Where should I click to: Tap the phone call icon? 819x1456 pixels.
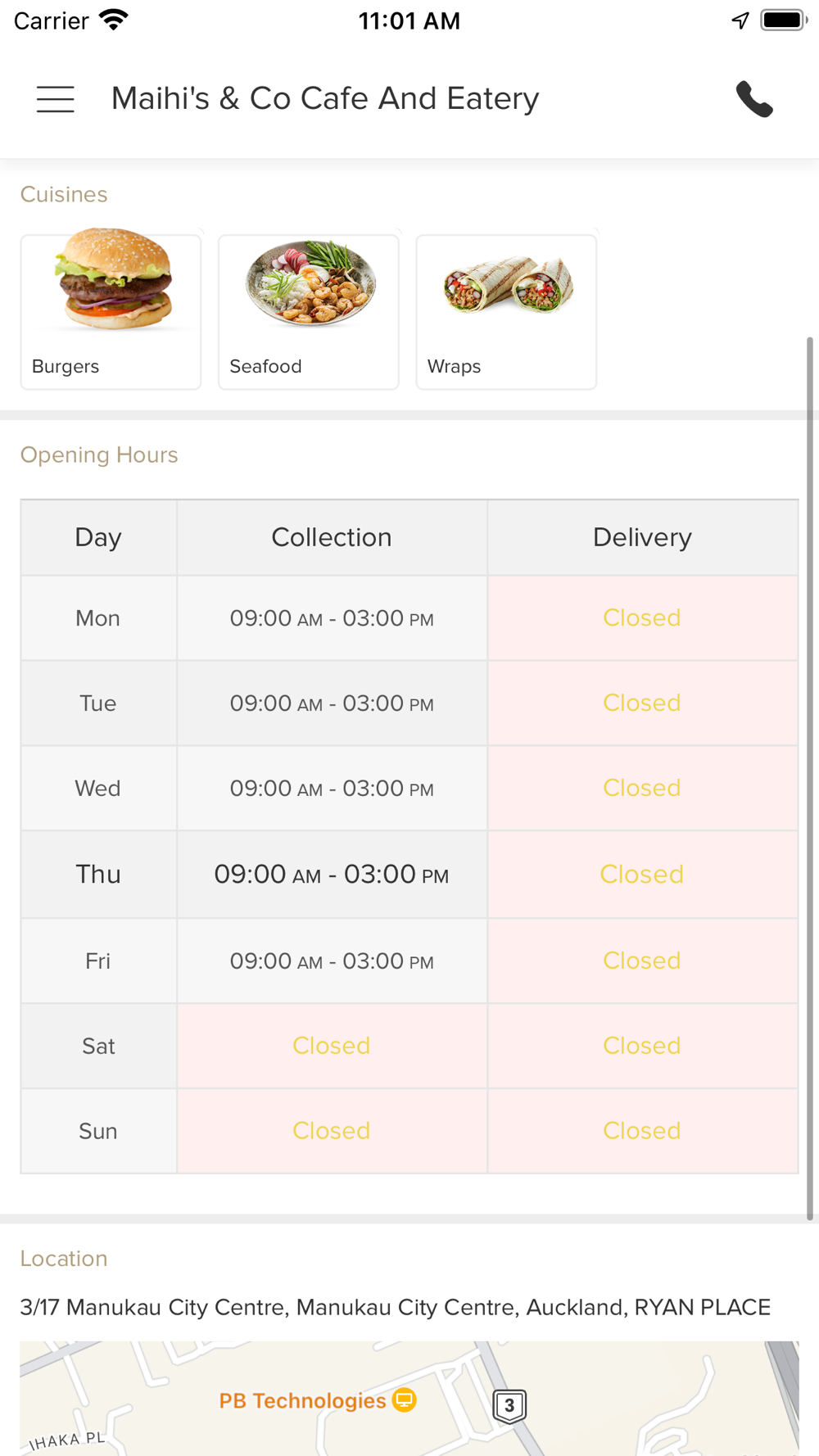point(754,99)
